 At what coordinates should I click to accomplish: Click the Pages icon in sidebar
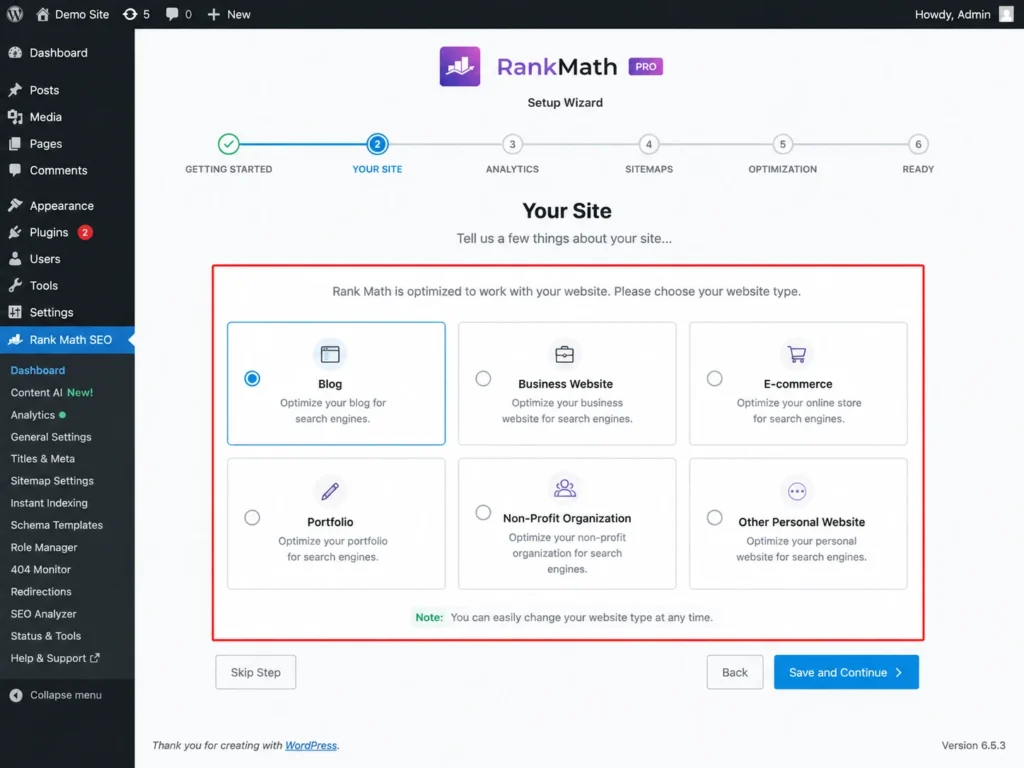[15, 143]
